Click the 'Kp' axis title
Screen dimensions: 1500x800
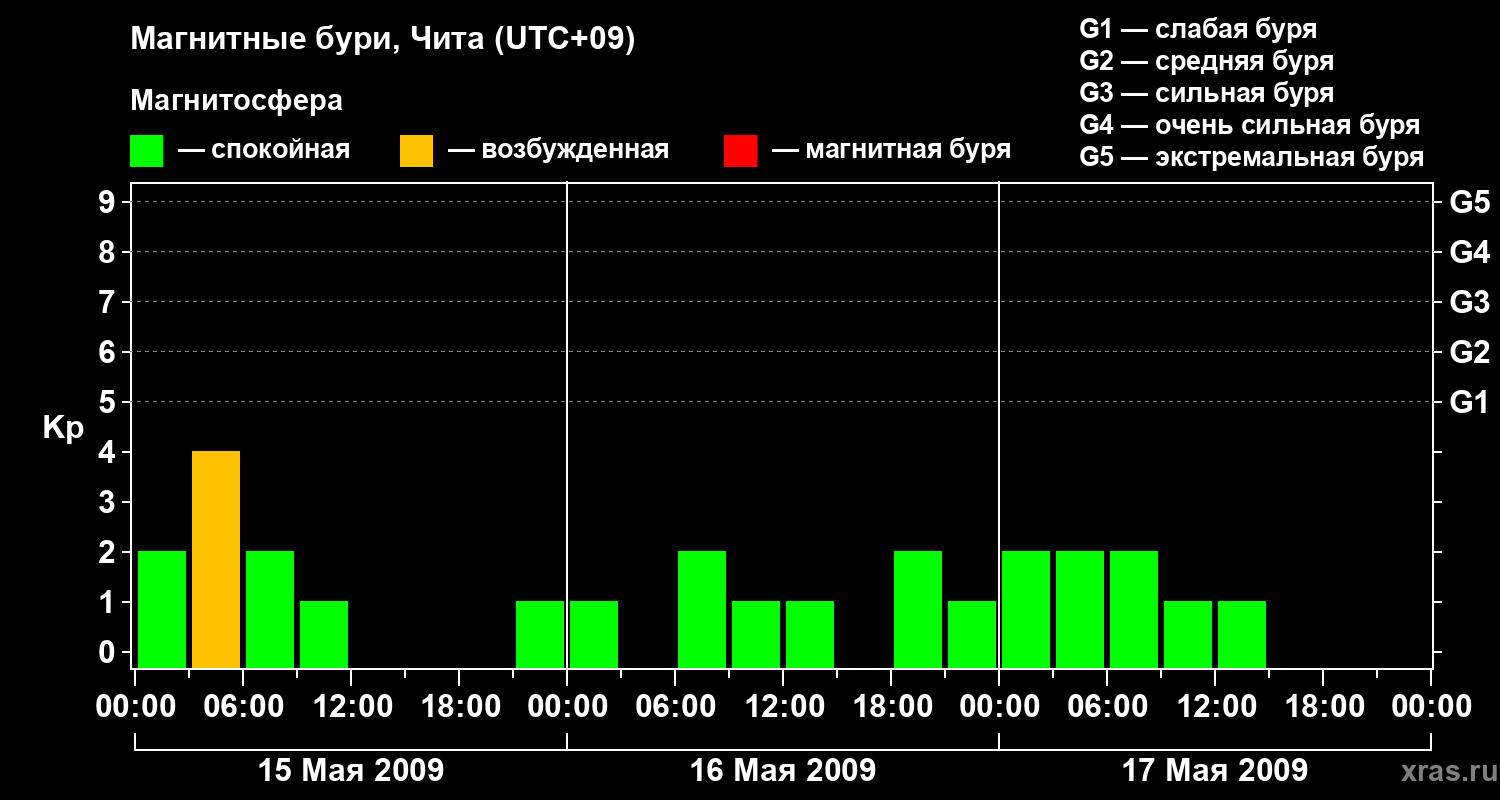(64, 428)
